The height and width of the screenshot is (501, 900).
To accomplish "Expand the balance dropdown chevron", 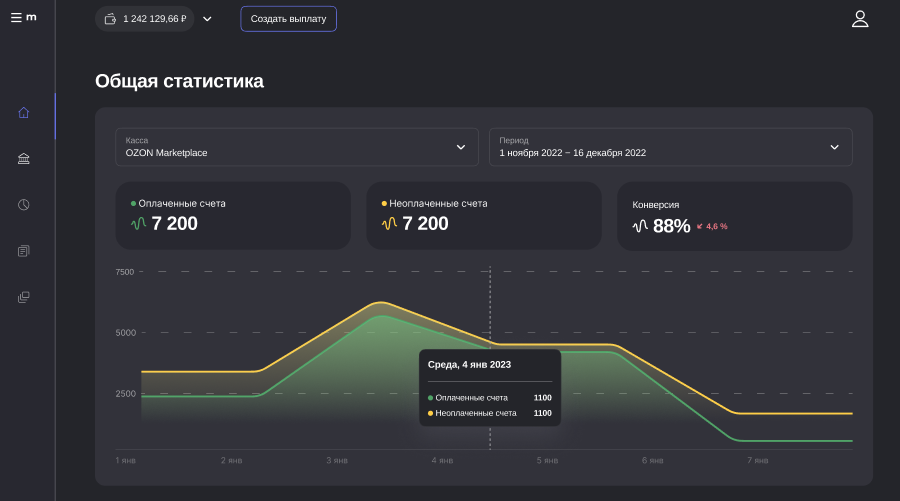I will point(207,19).
